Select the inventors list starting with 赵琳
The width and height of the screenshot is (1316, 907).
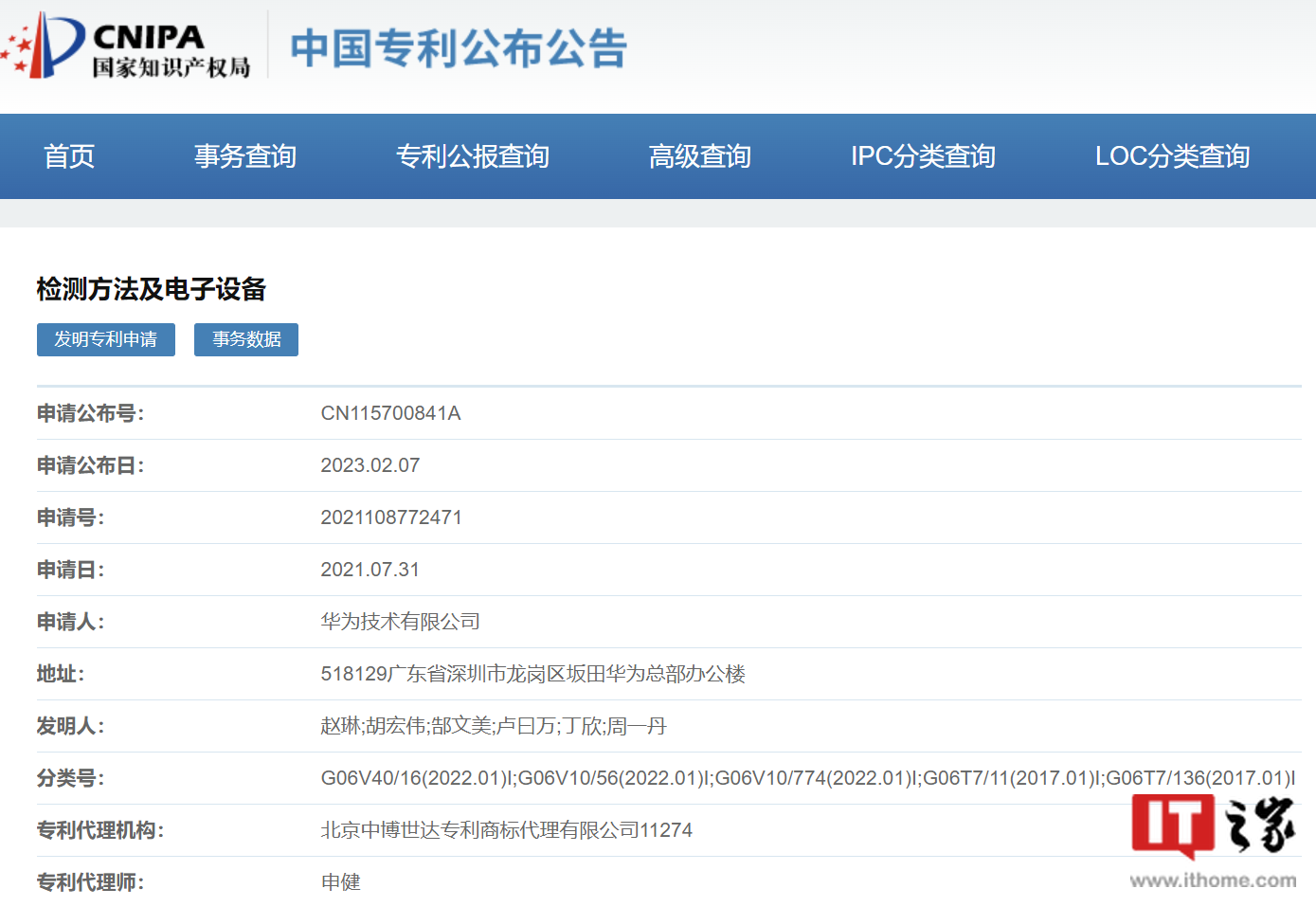click(x=494, y=726)
